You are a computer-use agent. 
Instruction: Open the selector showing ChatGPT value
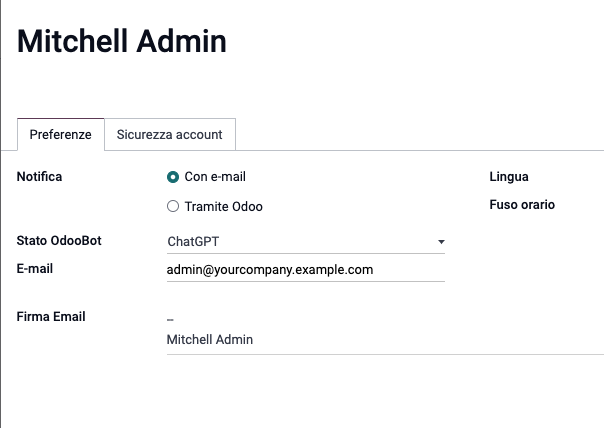(x=300, y=242)
